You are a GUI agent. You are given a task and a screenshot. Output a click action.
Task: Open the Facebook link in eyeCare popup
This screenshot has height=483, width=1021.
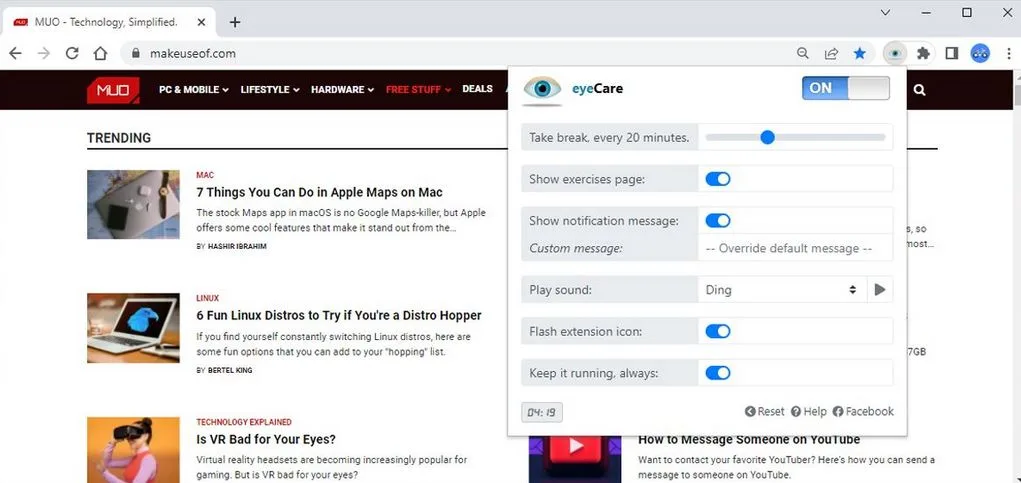click(863, 411)
